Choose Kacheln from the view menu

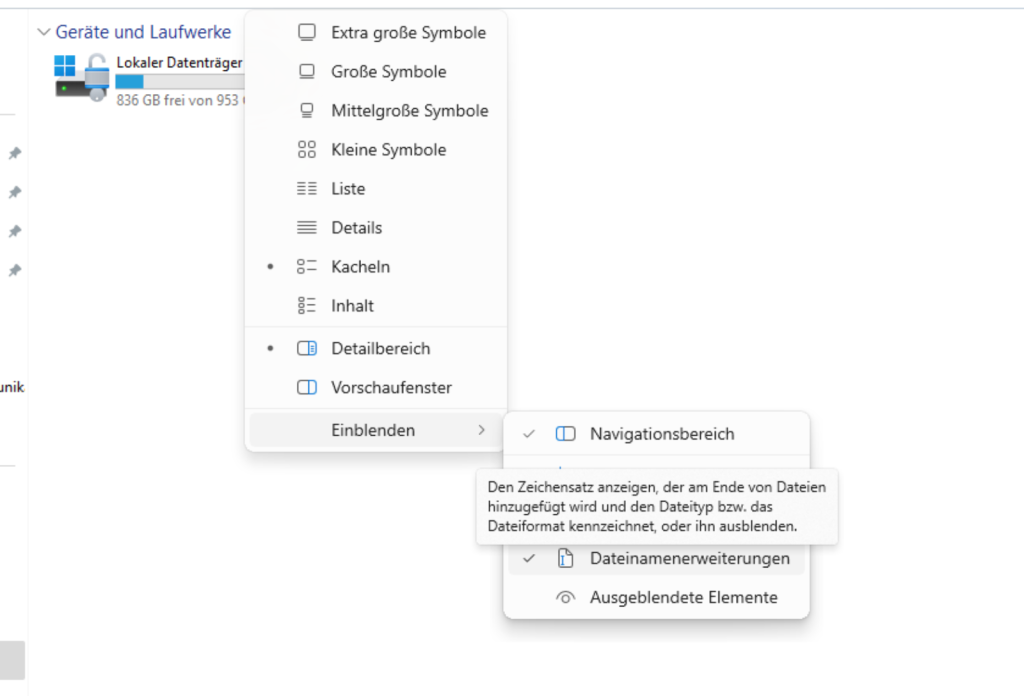pos(360,266)
